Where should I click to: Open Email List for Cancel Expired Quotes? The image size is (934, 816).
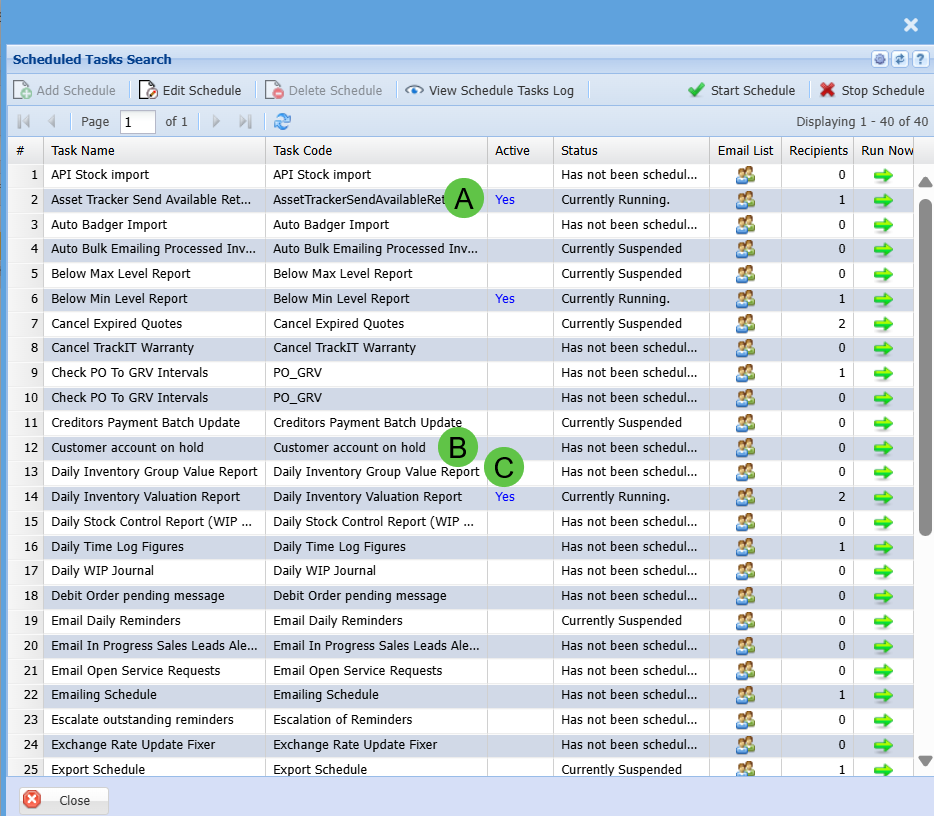pos(745,324)
